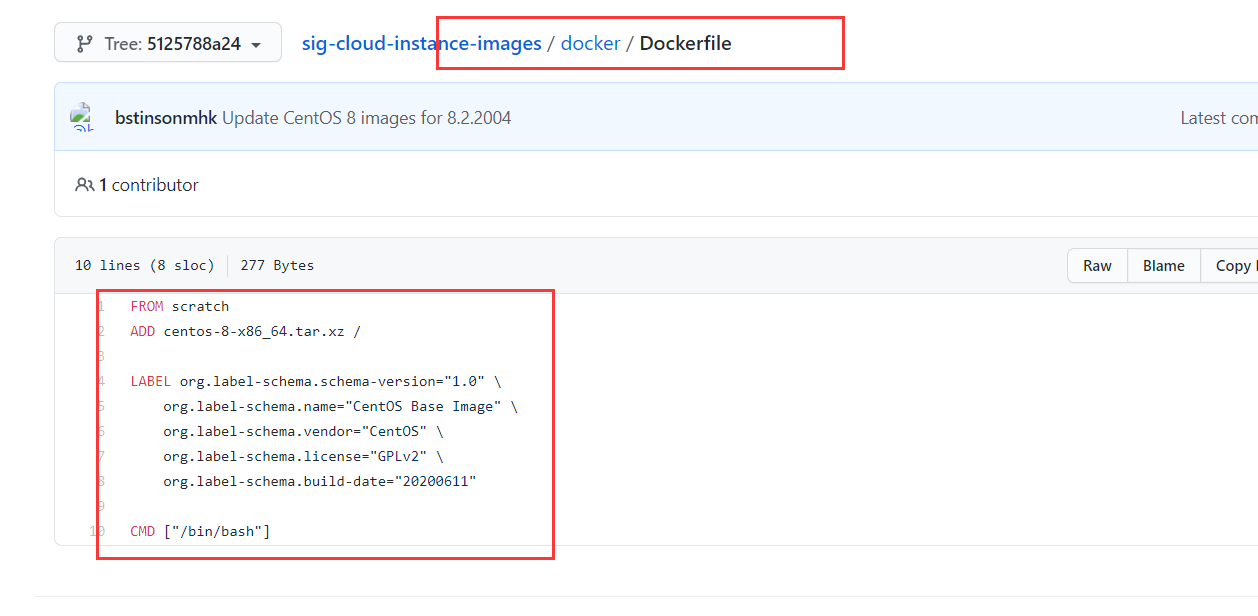
Task: View the Raw file contents
Action: [x=1097, y=266]
